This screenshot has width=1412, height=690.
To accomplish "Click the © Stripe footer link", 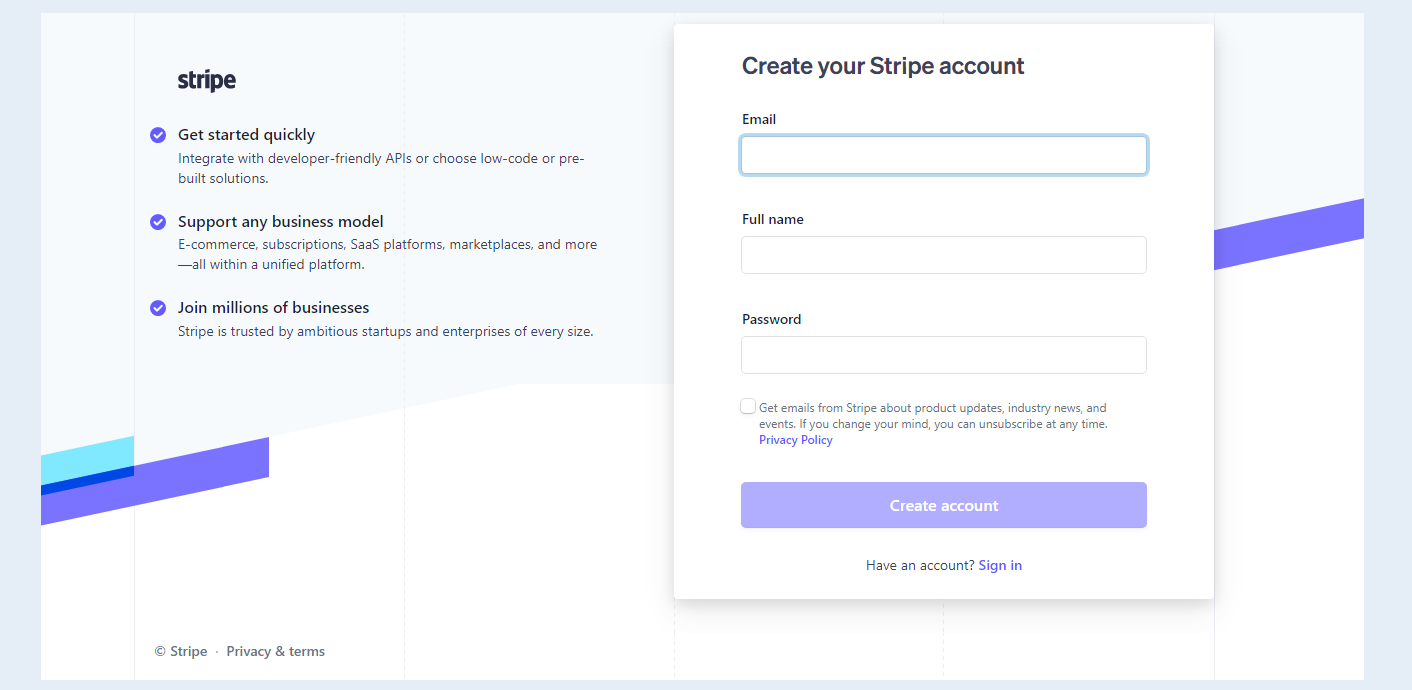I will pos(181,651).
